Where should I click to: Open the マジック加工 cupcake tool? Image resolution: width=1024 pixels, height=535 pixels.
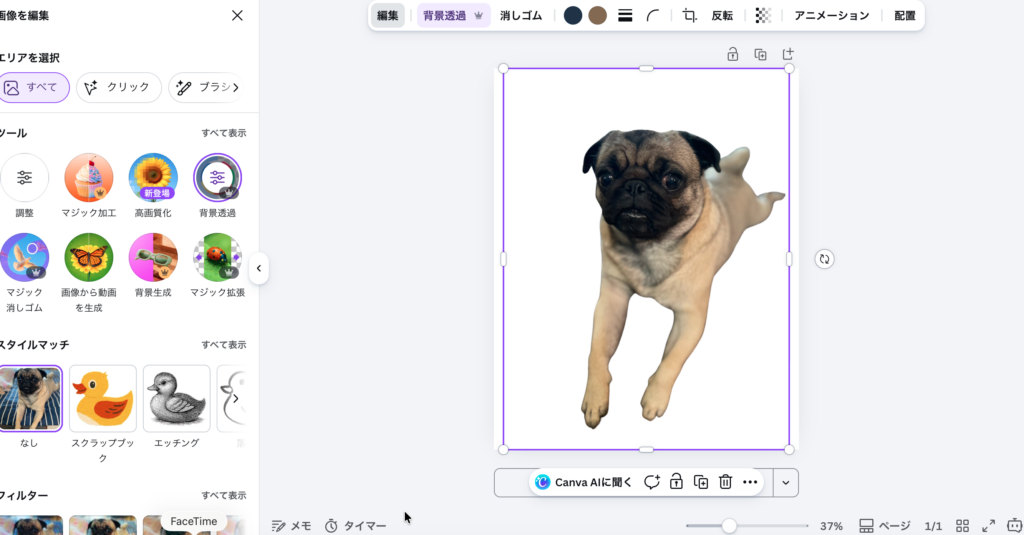point(88,178)
